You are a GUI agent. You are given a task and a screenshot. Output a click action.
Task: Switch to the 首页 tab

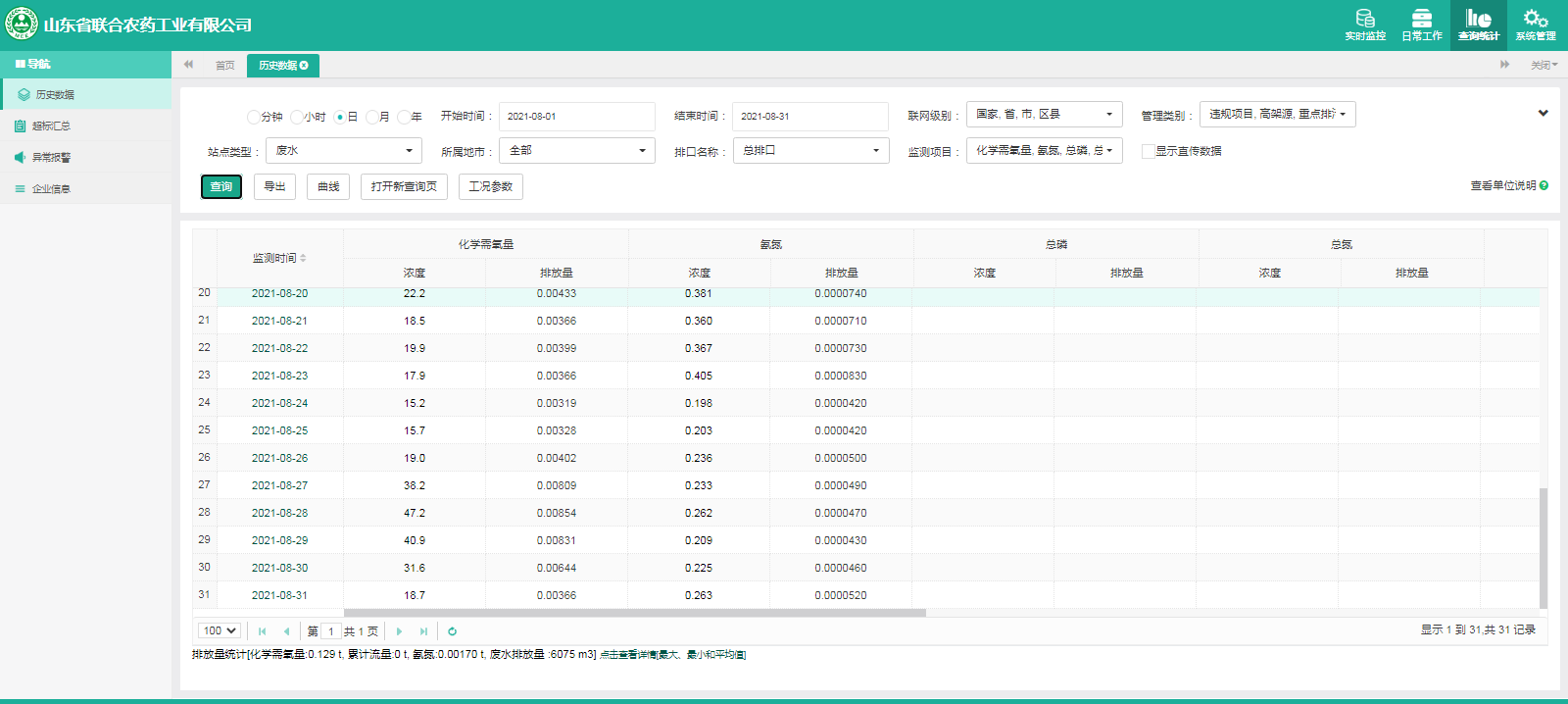224,66
